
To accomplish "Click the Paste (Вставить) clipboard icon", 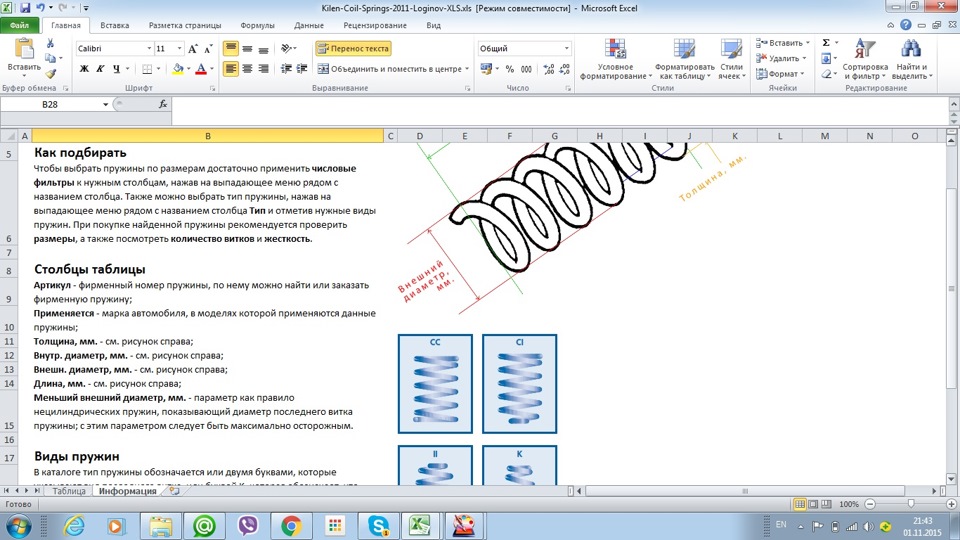I will [x=24, y=50].
